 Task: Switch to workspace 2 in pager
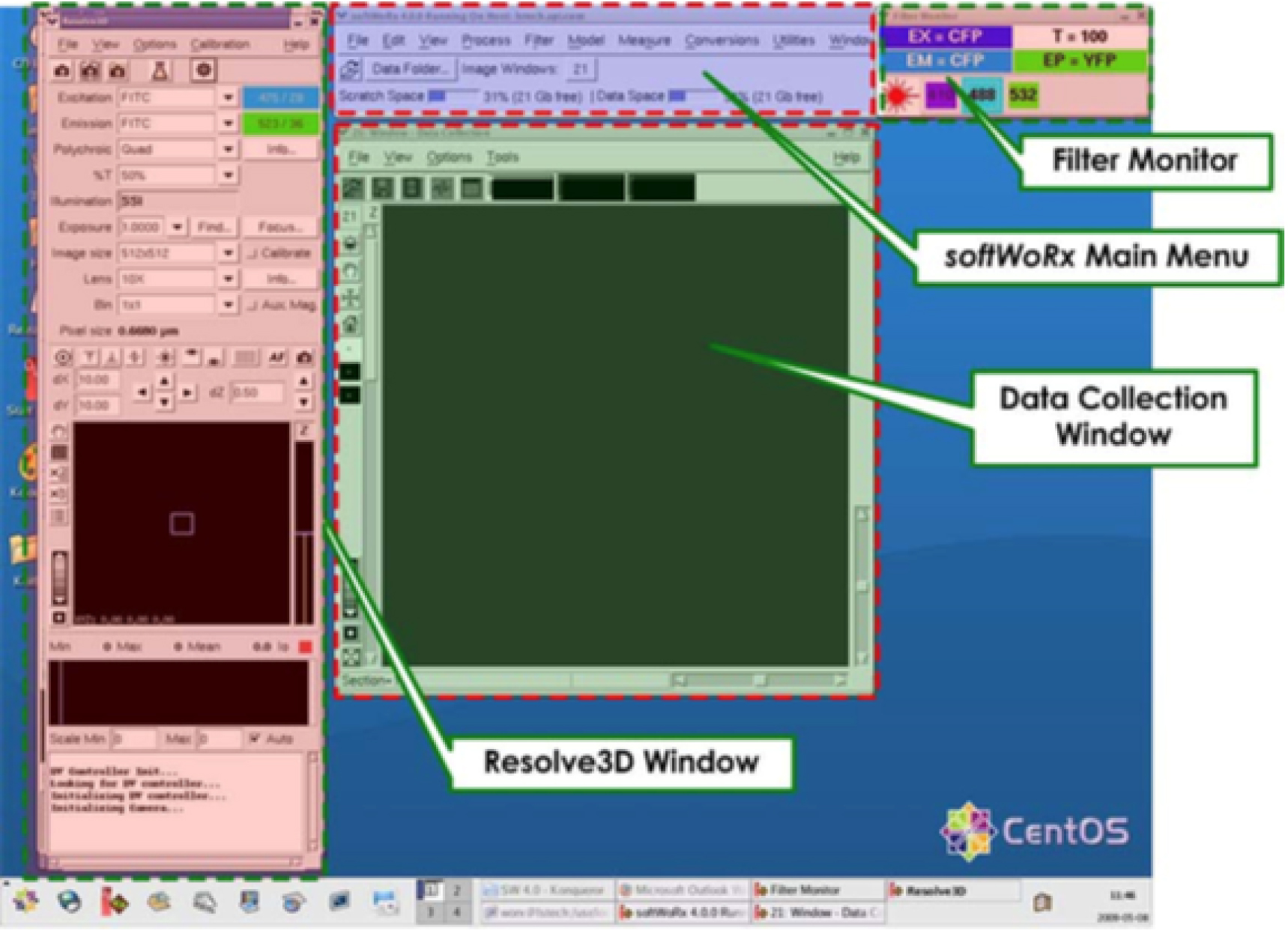[456, 891]
